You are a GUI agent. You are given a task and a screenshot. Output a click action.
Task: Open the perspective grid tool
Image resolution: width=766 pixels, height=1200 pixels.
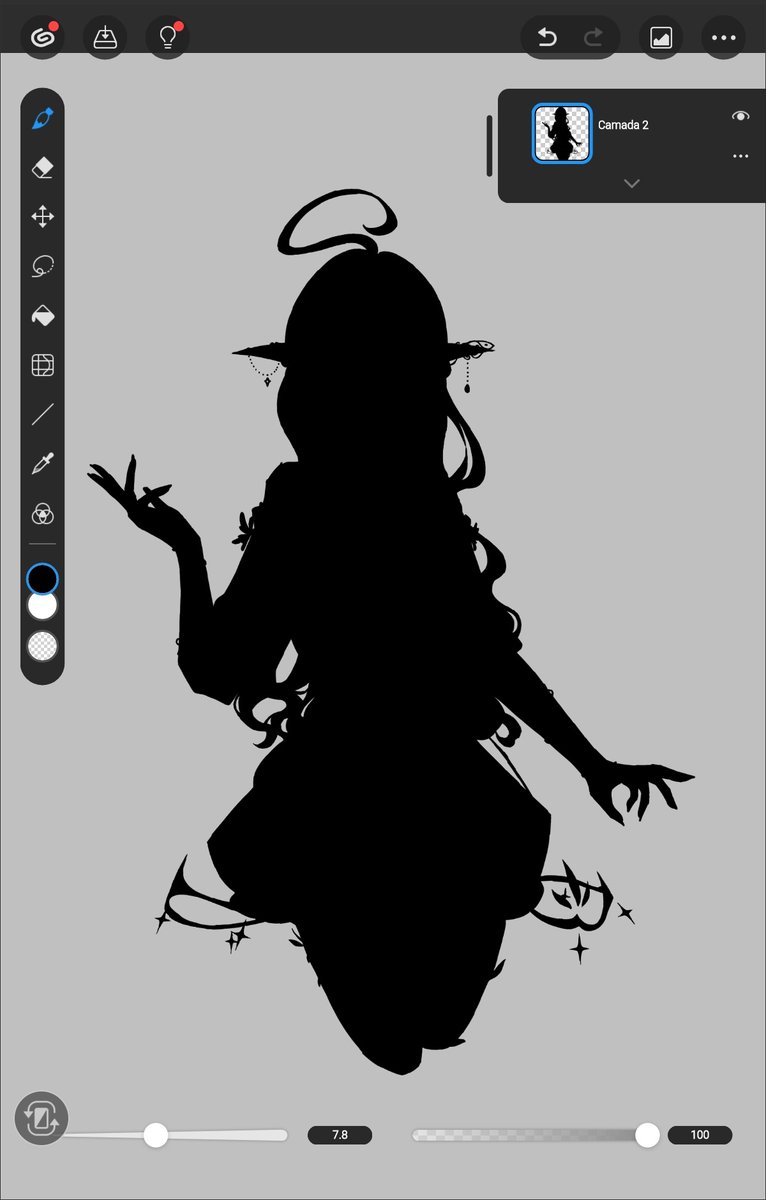click(x=42, y=365)
